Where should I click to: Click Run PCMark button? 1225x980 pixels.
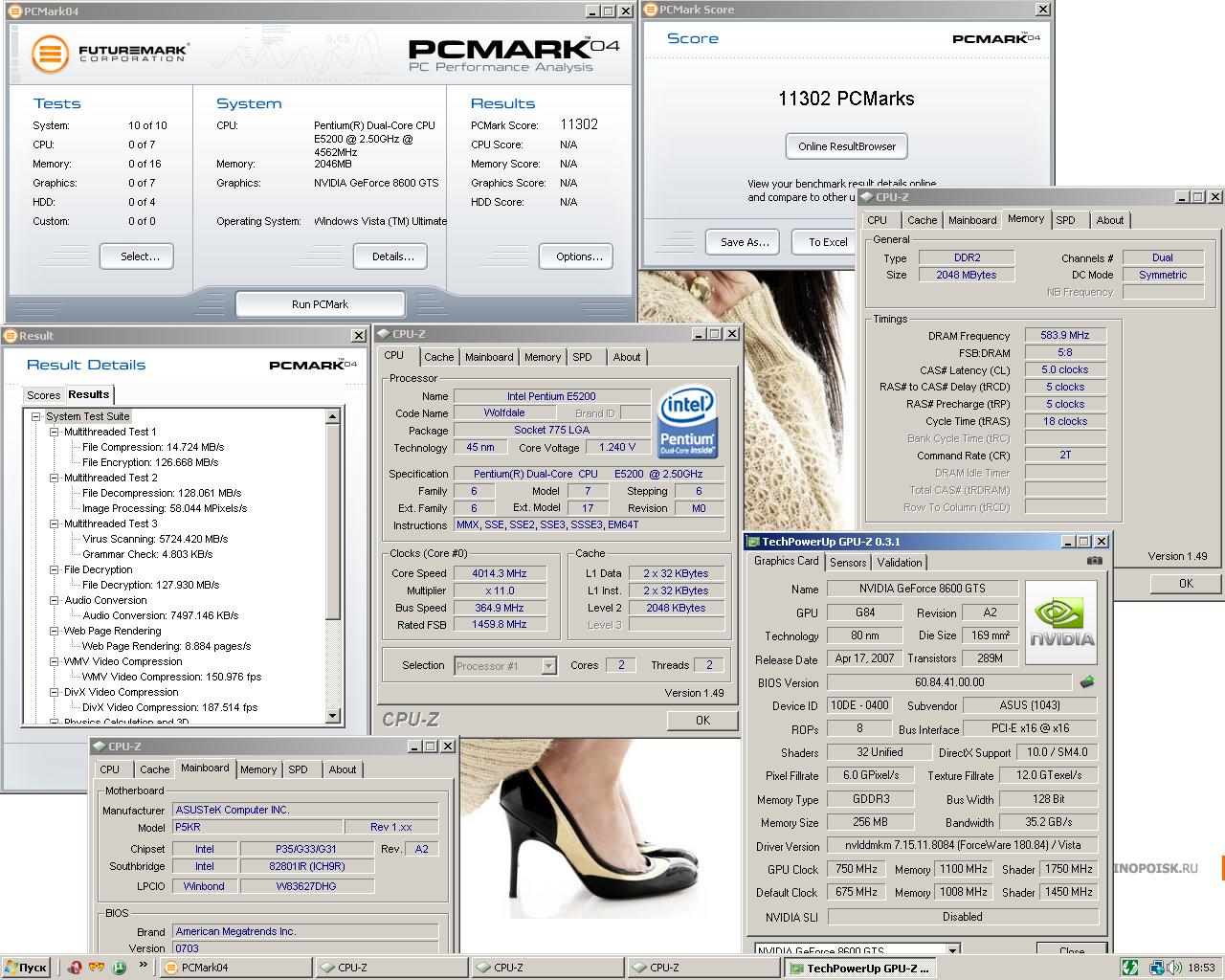pos(320,304)
